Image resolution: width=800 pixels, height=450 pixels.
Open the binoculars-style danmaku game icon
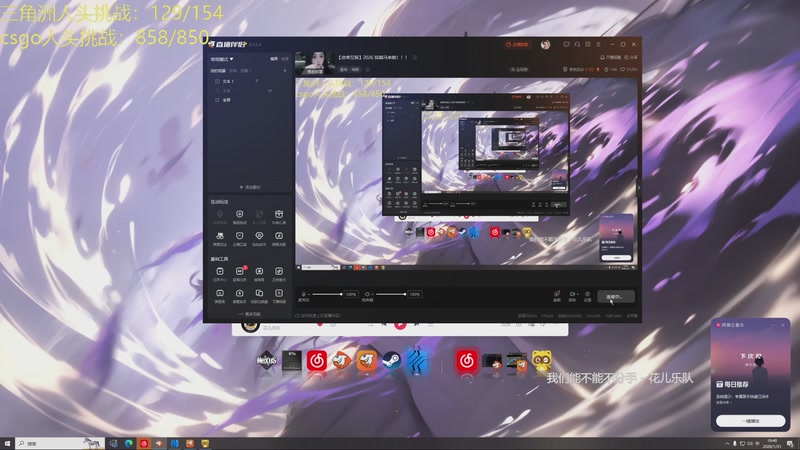[219, 238]
